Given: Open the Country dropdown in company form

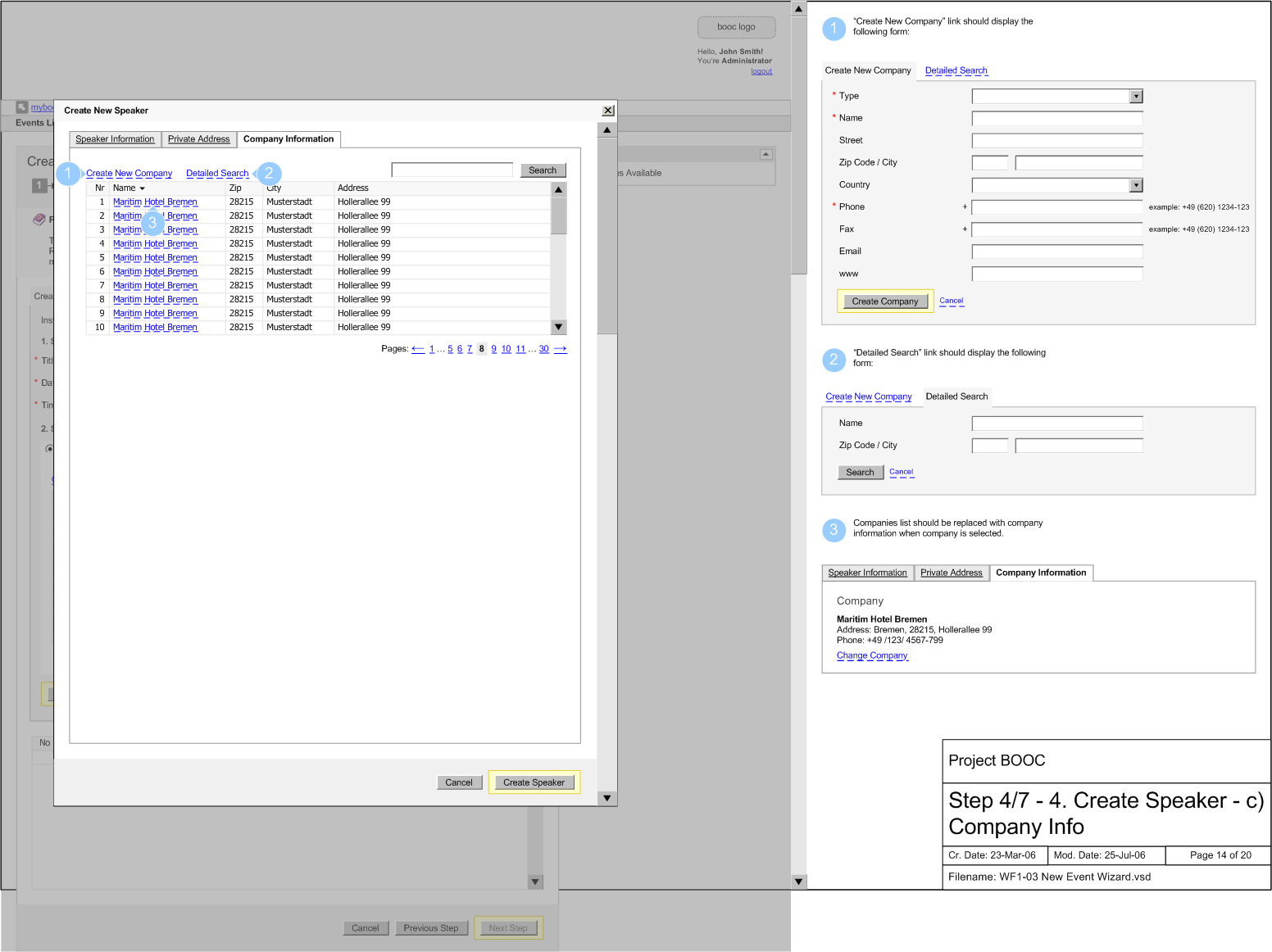Looking at the screenshot, I should [1136, 185].
